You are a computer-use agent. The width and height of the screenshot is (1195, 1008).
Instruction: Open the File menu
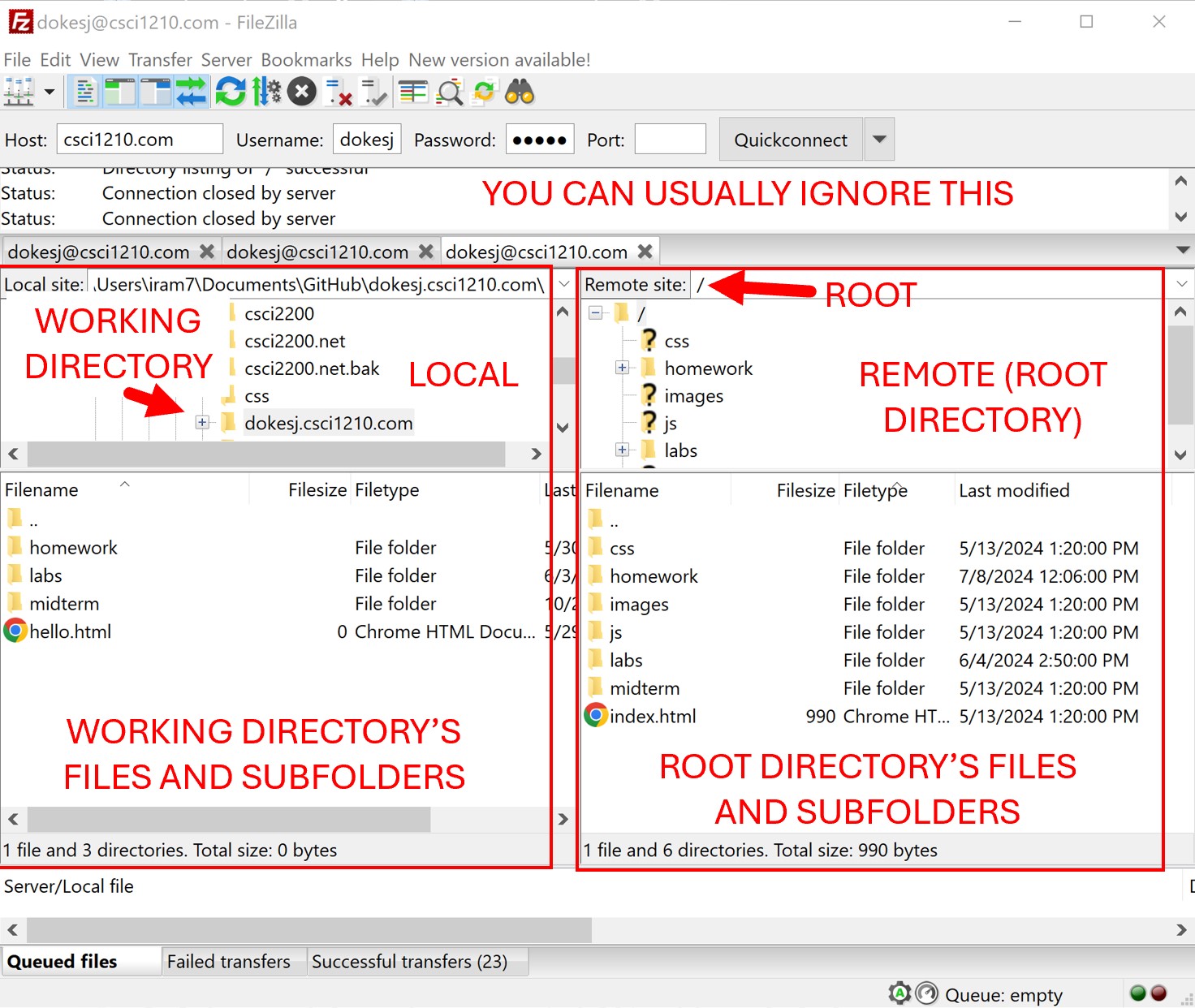click(17, 60)
